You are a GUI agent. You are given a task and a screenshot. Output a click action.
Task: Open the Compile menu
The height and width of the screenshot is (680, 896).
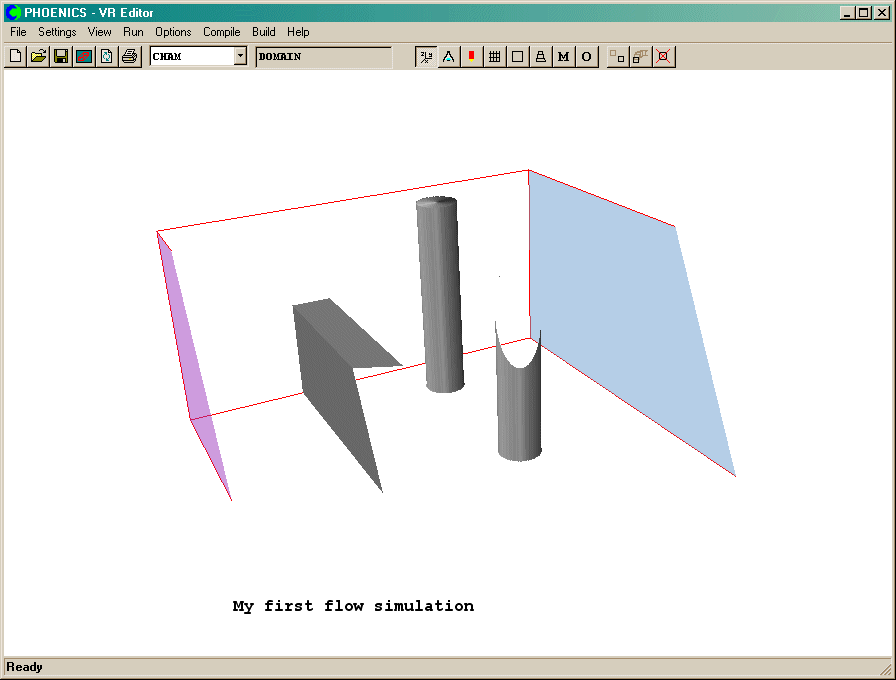[x=221, y=32]
